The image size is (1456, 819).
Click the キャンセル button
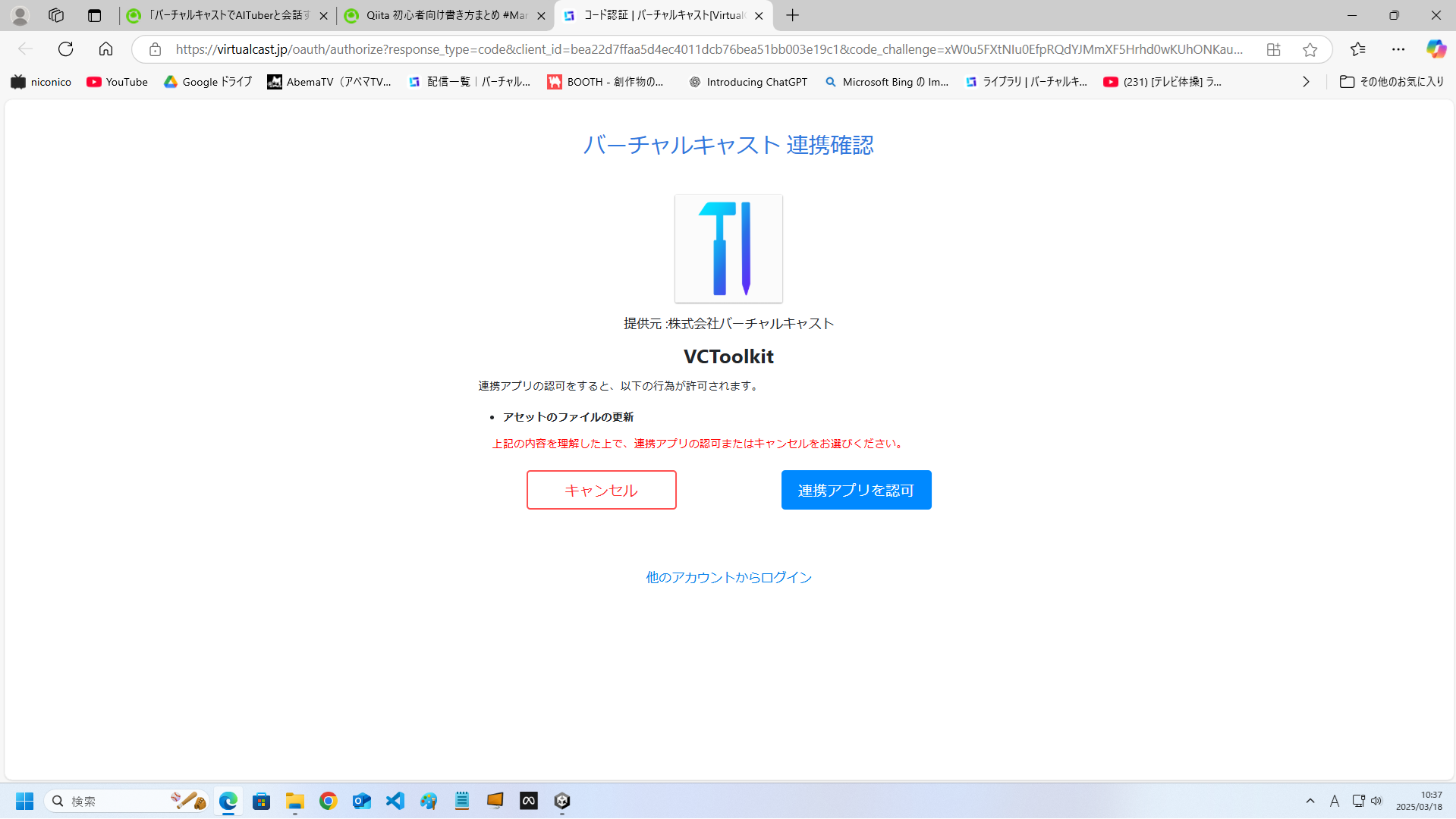(602, 490)
